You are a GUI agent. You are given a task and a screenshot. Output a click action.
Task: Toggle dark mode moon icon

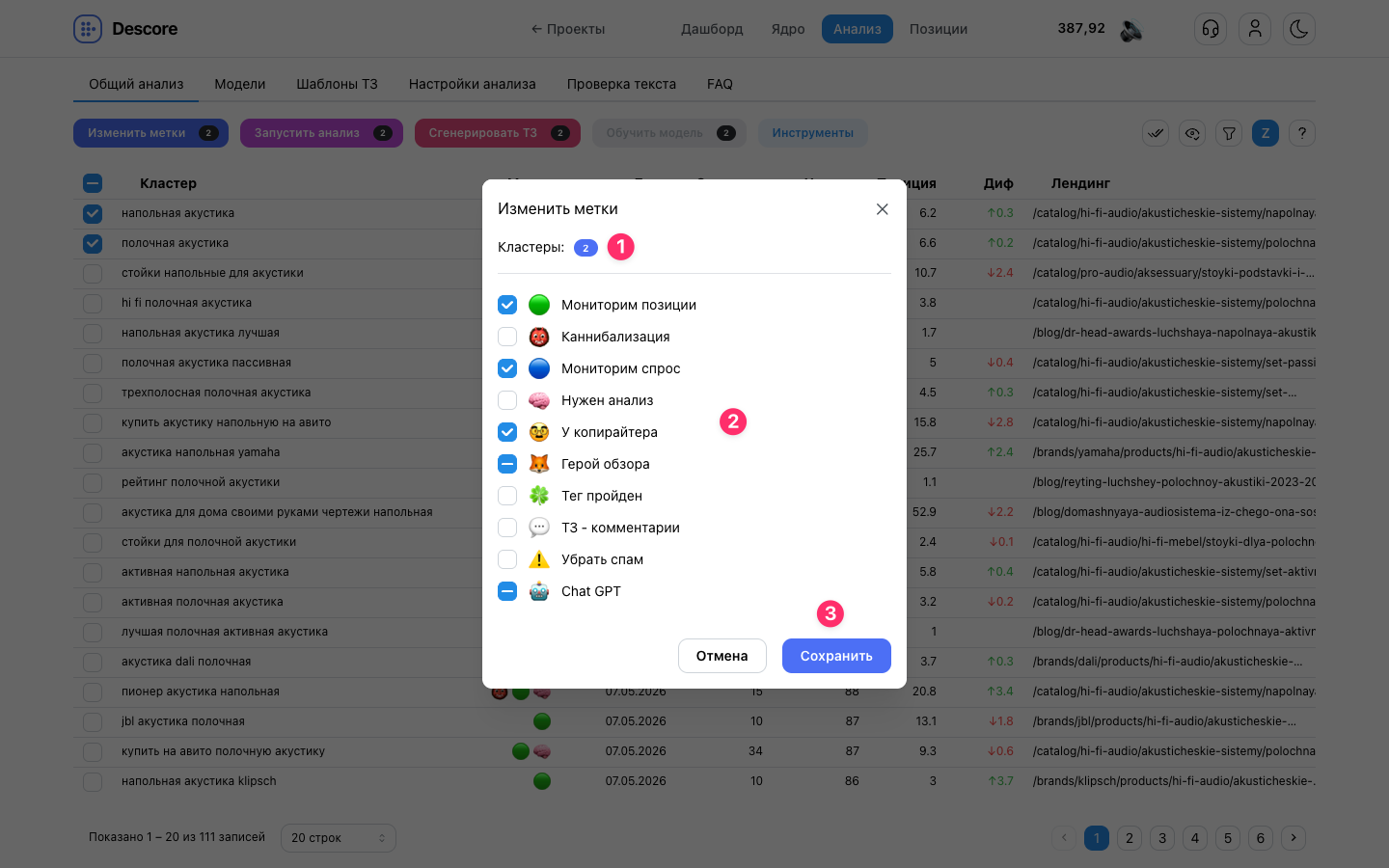(1299, 29)
